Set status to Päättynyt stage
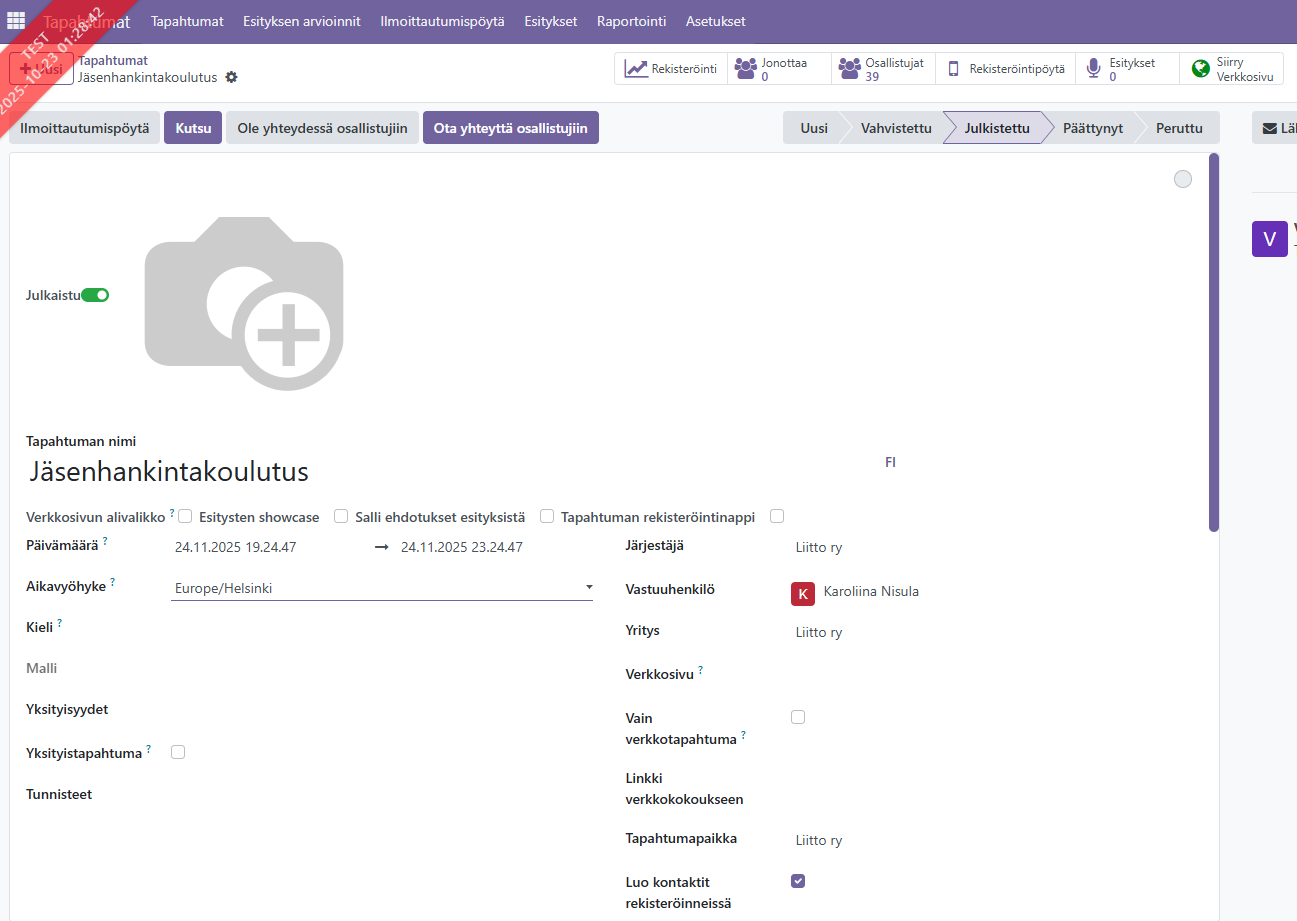The width and height of the screenshot is (1297, 921). pos(1093,128)
